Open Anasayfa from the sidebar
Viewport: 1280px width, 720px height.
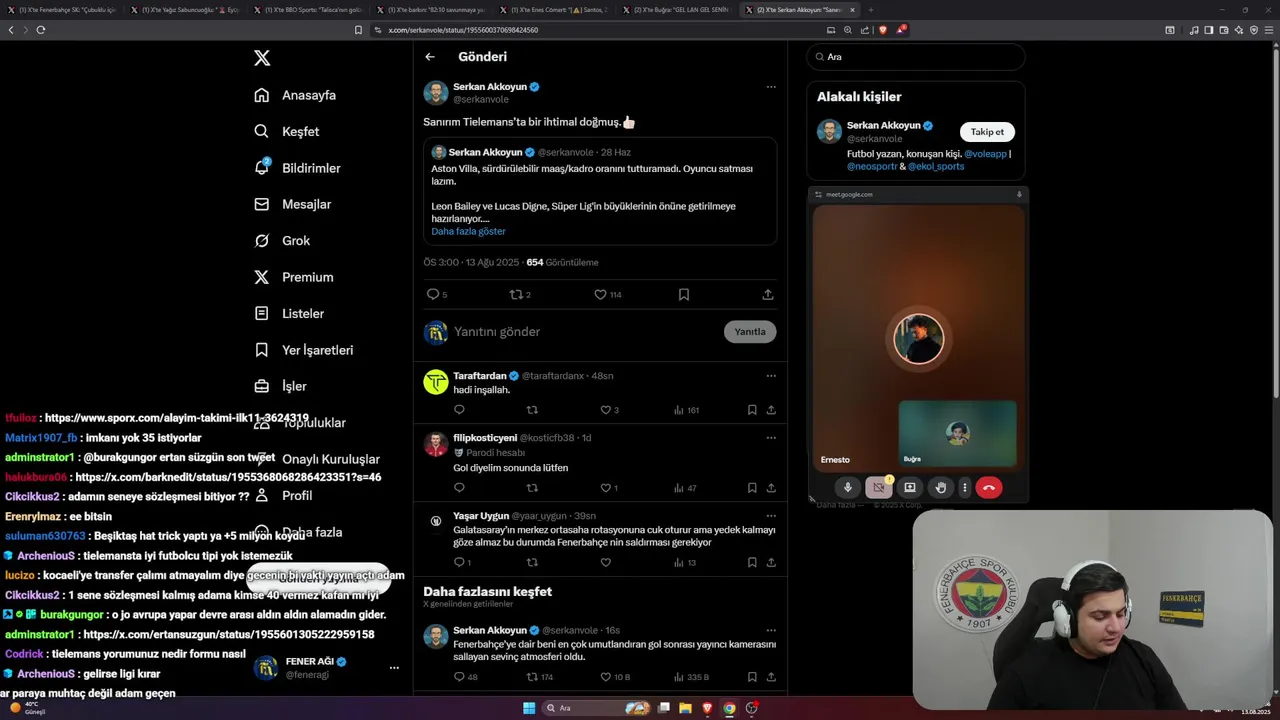(x=295, y=95)
